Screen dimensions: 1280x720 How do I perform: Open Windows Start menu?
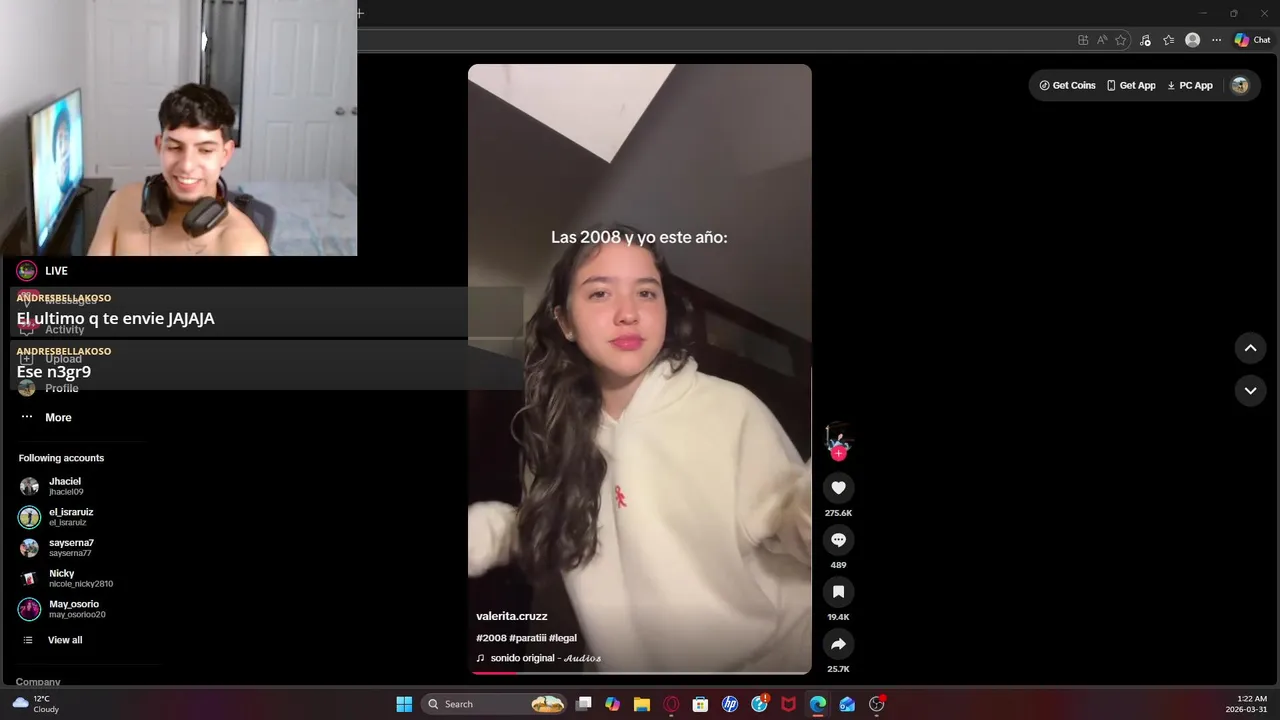404,704
